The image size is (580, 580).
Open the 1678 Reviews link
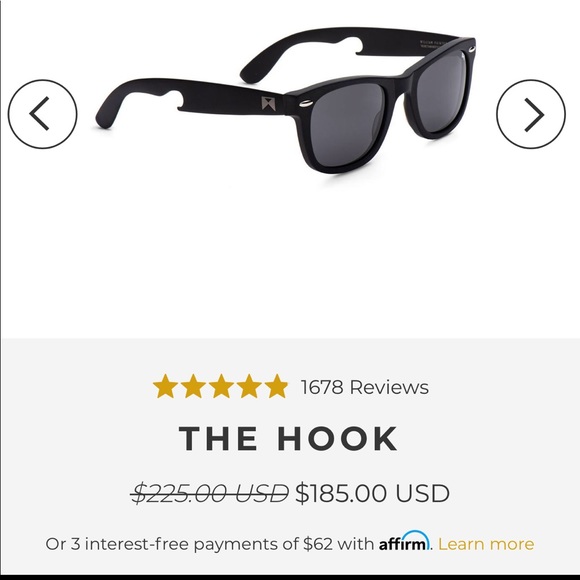365,387
